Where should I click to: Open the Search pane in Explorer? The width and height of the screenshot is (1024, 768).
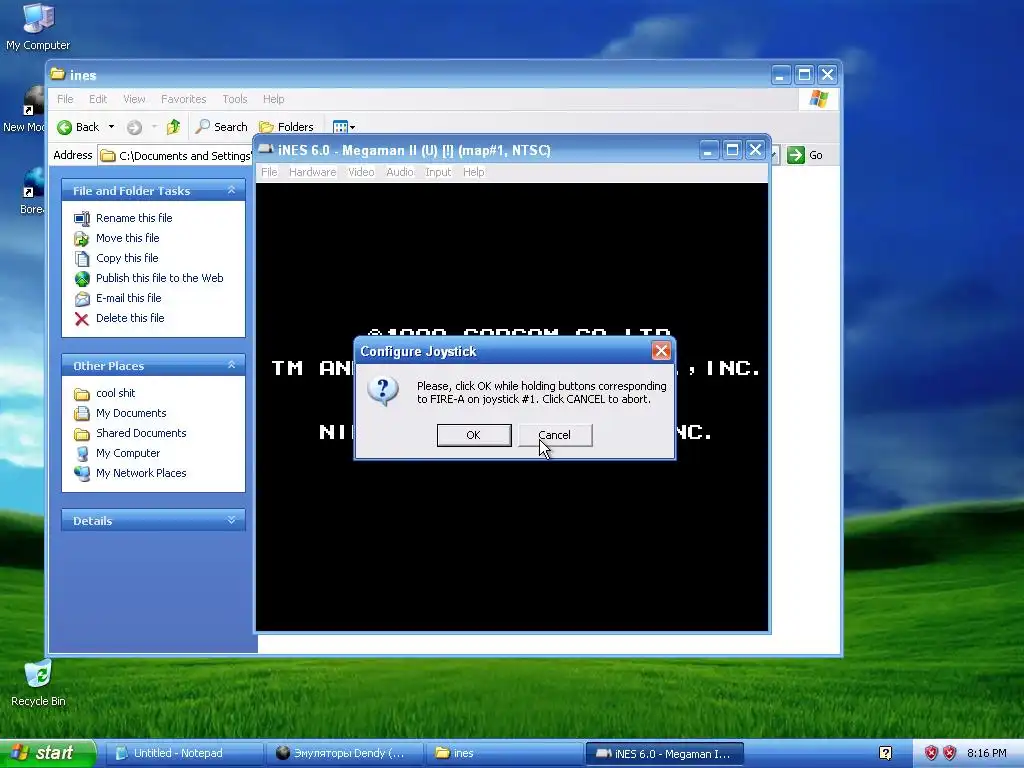[221, 127]
